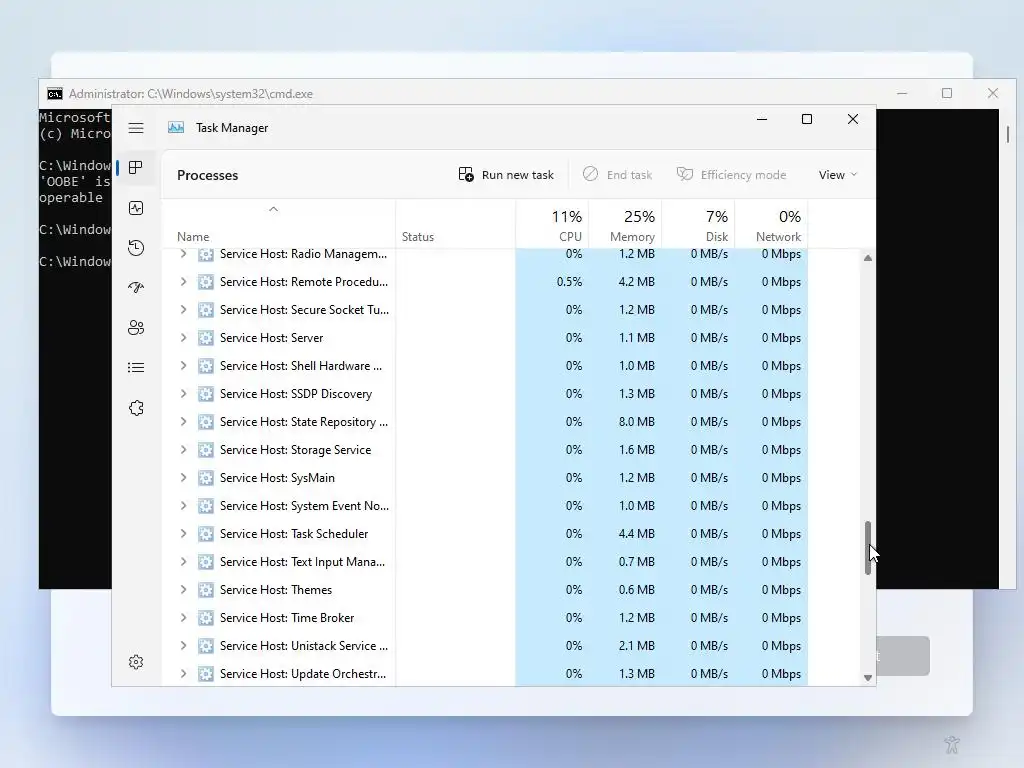Expand Service Host: Text Input Management row
The height and width of the screenshot is (768, 1024).
coord(184,562)
